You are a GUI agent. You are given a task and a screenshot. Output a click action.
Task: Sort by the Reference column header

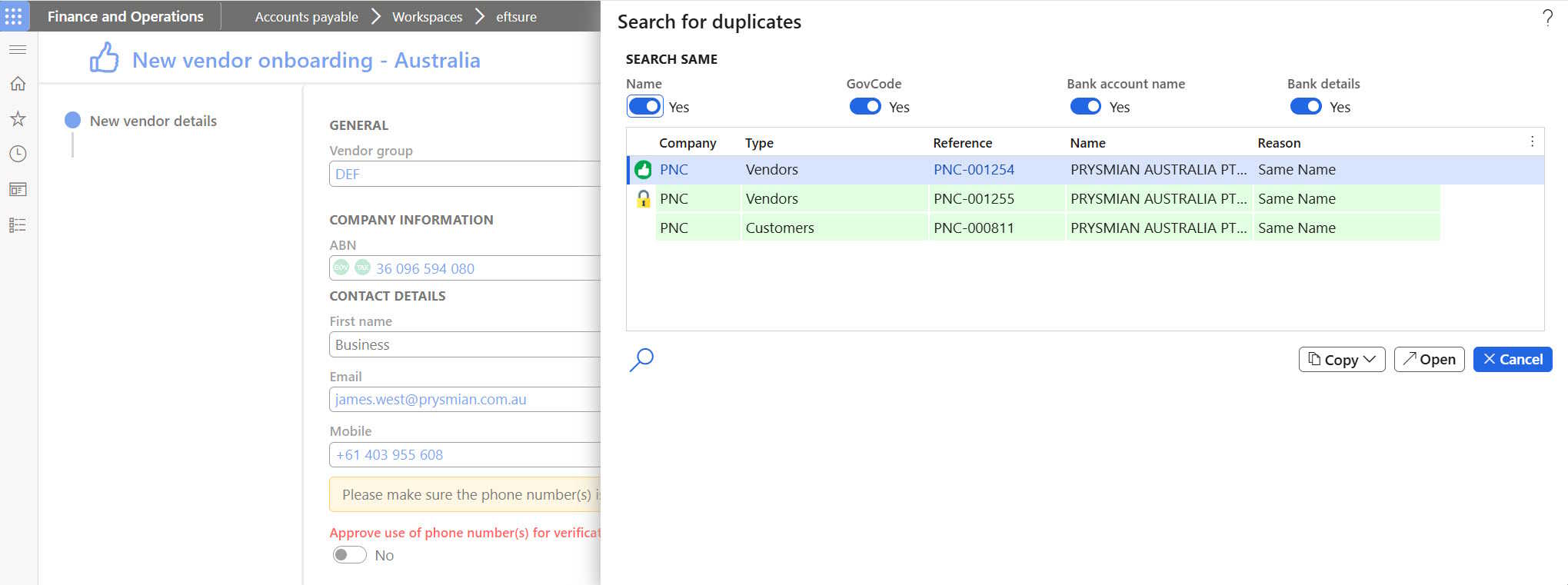[x=963, y=143]
